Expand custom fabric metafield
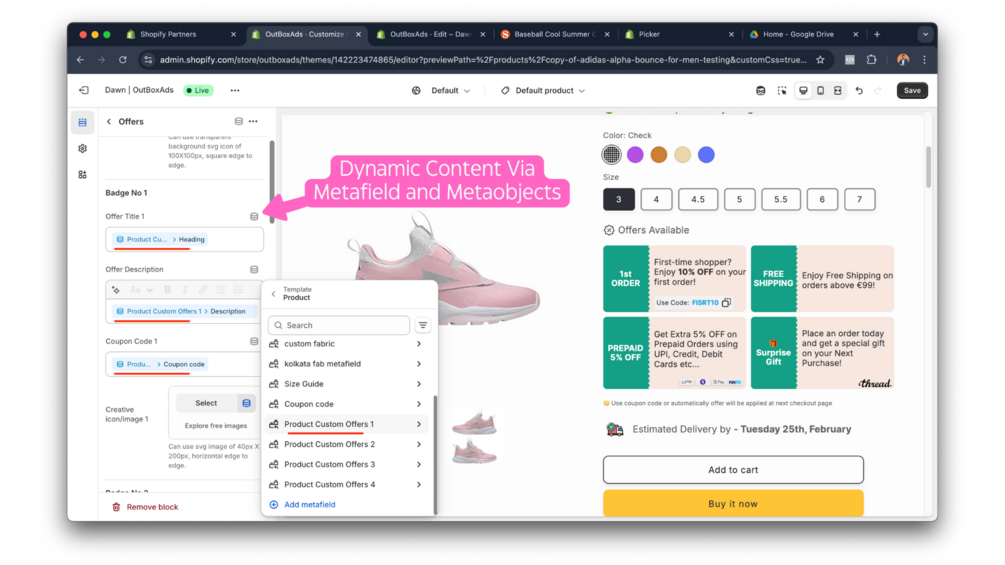 coord(346,344)
